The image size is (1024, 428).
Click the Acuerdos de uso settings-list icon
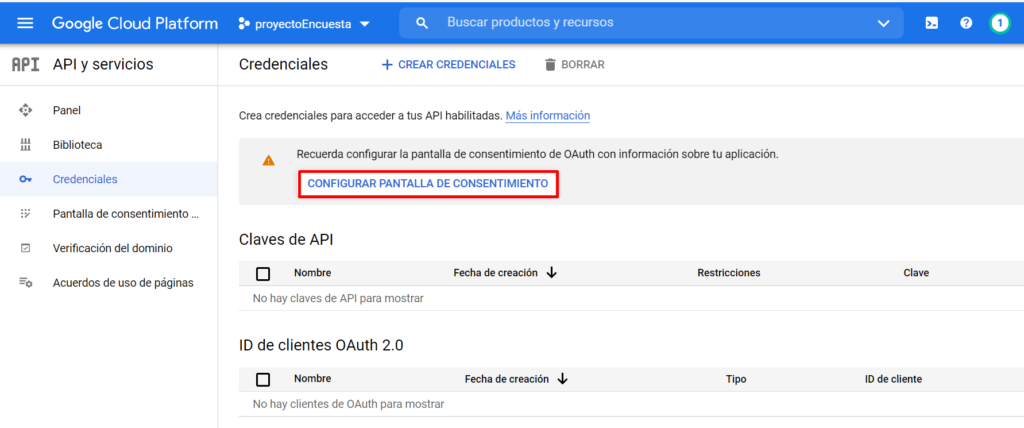click(25, 283)
